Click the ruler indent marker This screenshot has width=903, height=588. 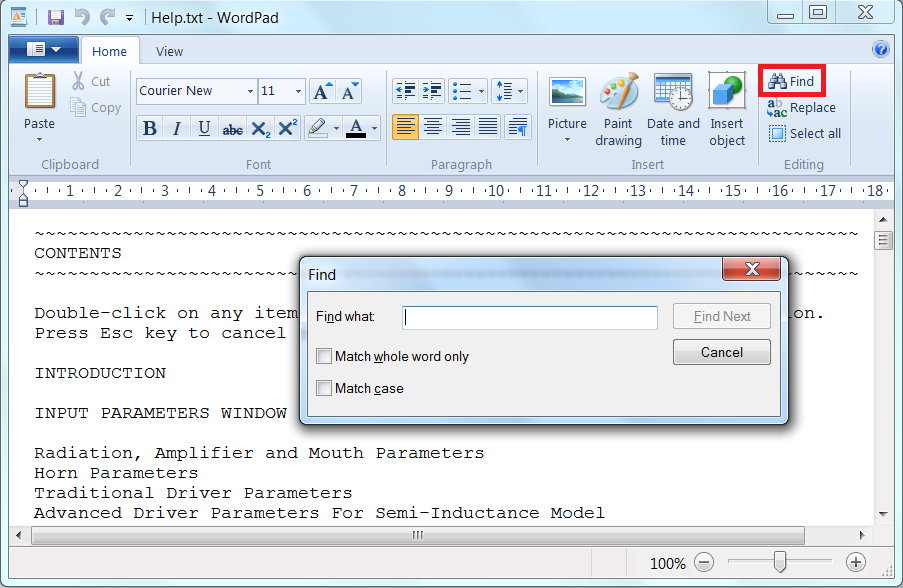click(23, 193)
